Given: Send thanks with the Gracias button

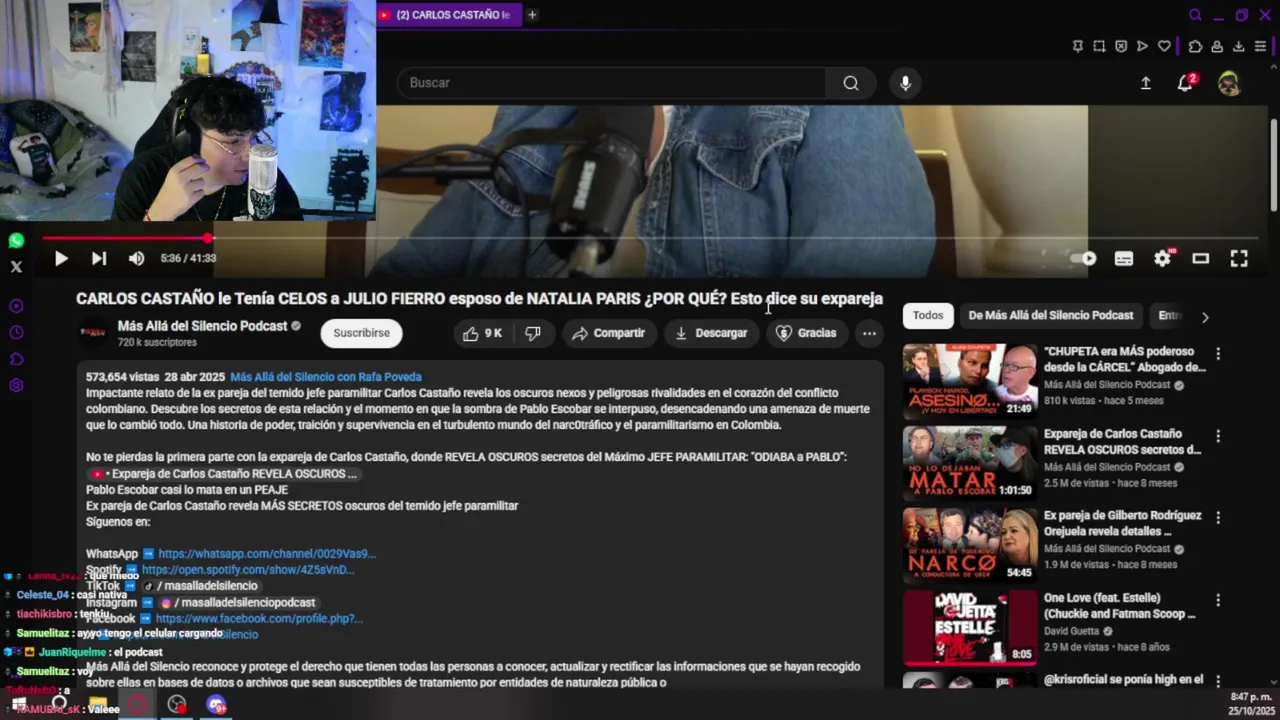Looking at the screenshot, I should tap(806, 333).
